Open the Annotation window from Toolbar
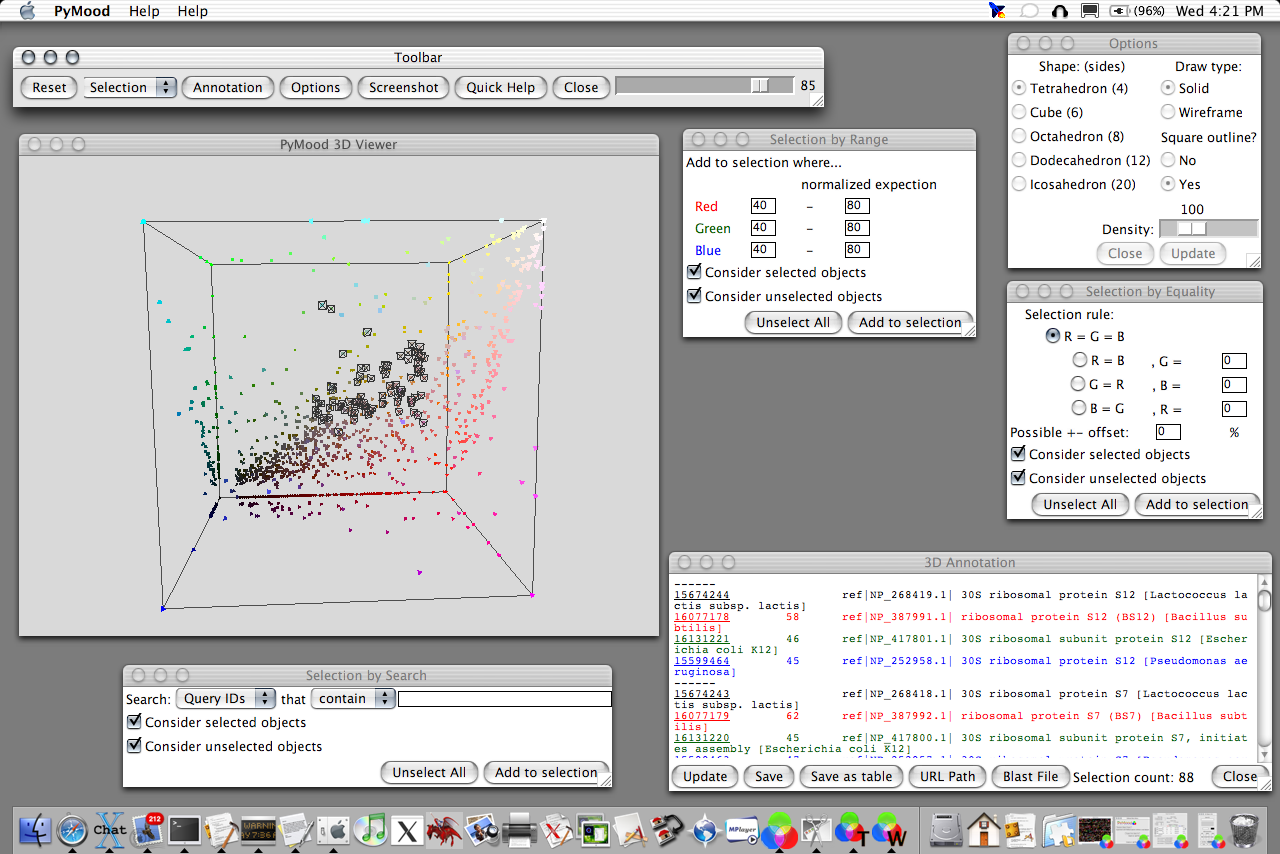Screen dimensions: 1280x854 point(227,87)
